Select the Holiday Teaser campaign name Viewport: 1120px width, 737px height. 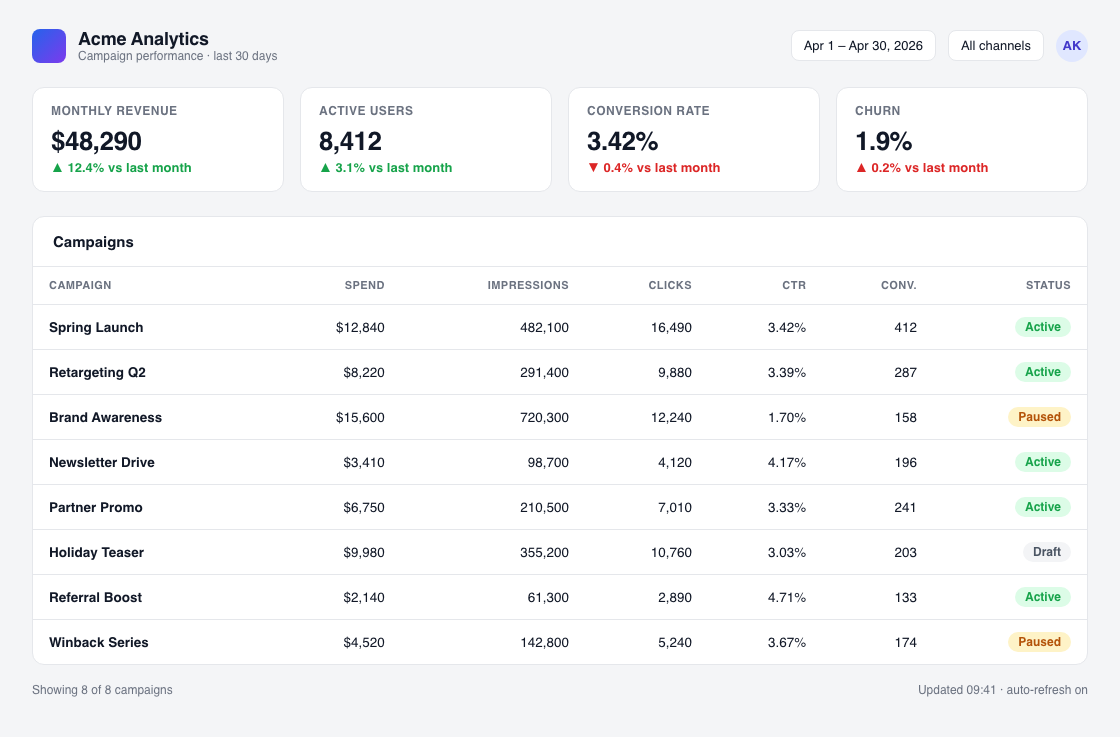coord(96,552)
